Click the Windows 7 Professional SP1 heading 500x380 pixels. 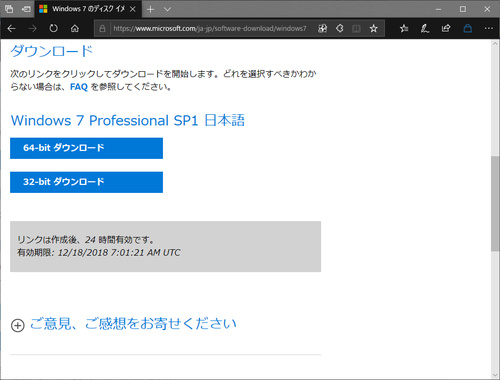(x=128, y=120)
